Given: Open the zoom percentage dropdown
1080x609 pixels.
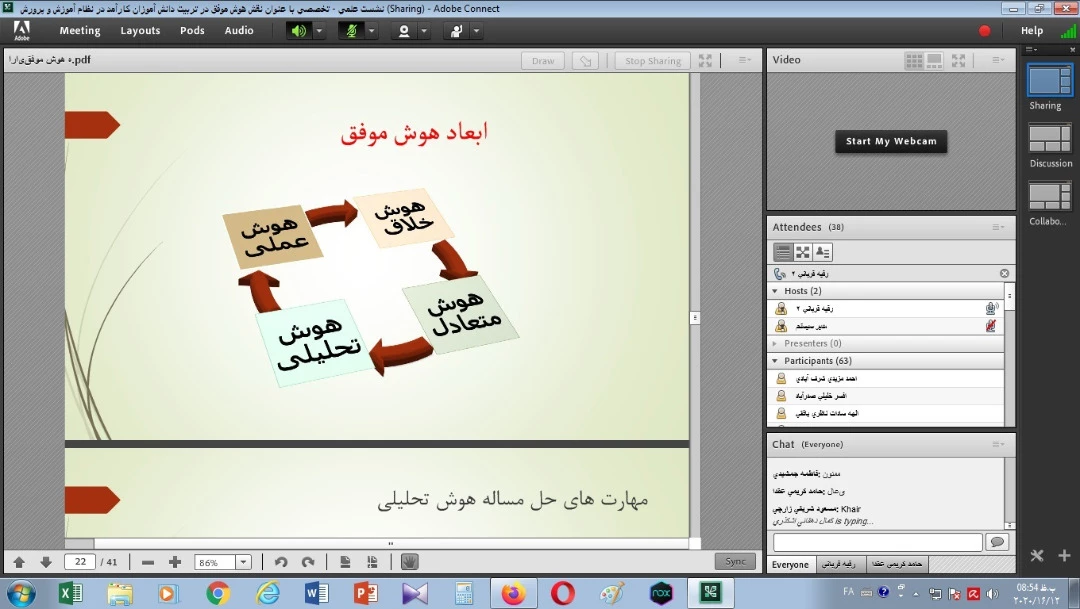Looking at the screenshot, I should (x=242, y=562).
